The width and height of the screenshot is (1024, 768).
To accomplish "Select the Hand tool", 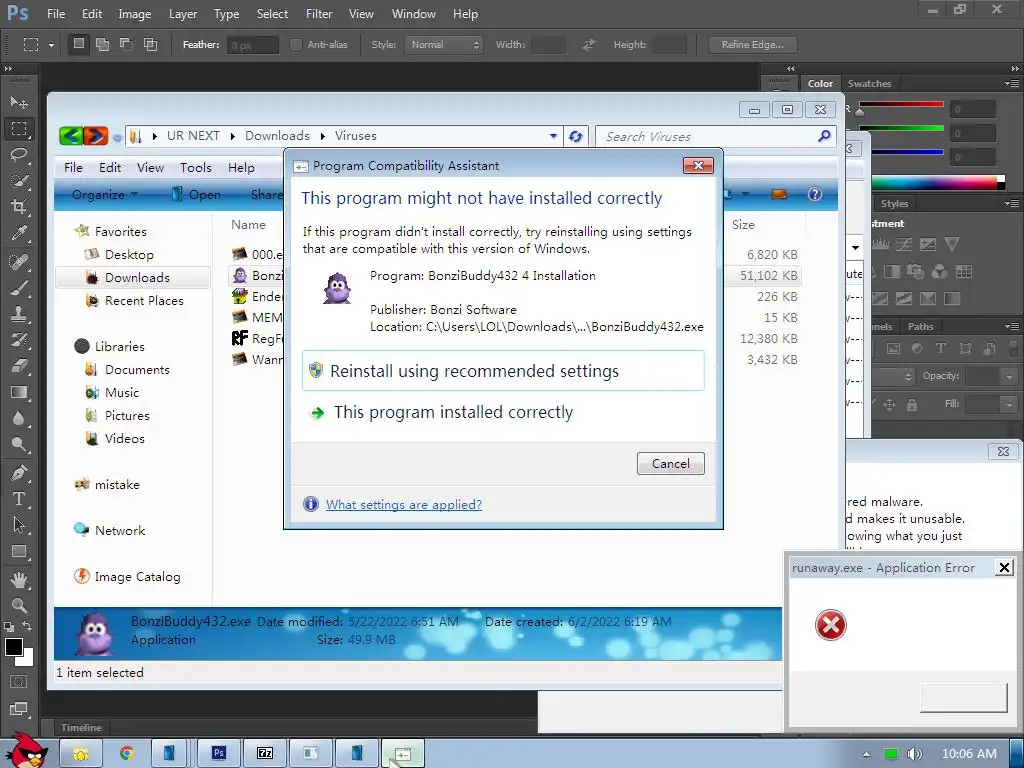I will click(19, 579).
